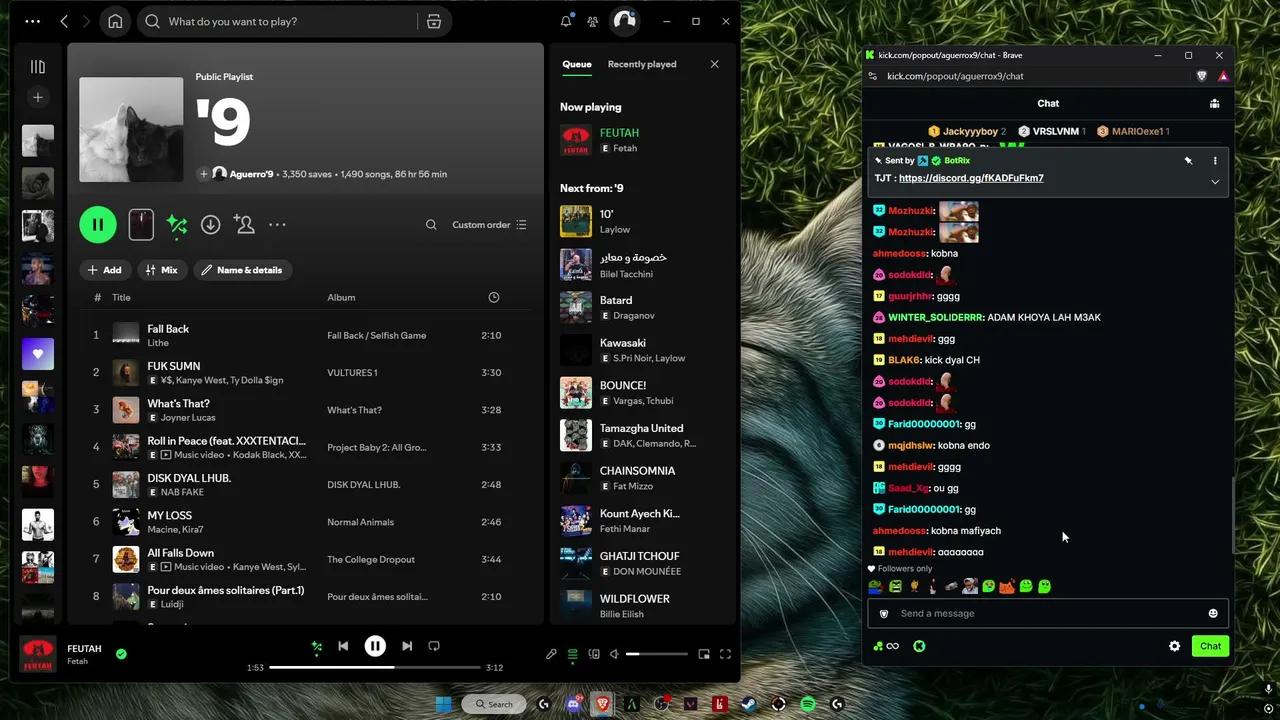
Task: Toggle the Queue panel from the player bar
Action: pos(572,654)
